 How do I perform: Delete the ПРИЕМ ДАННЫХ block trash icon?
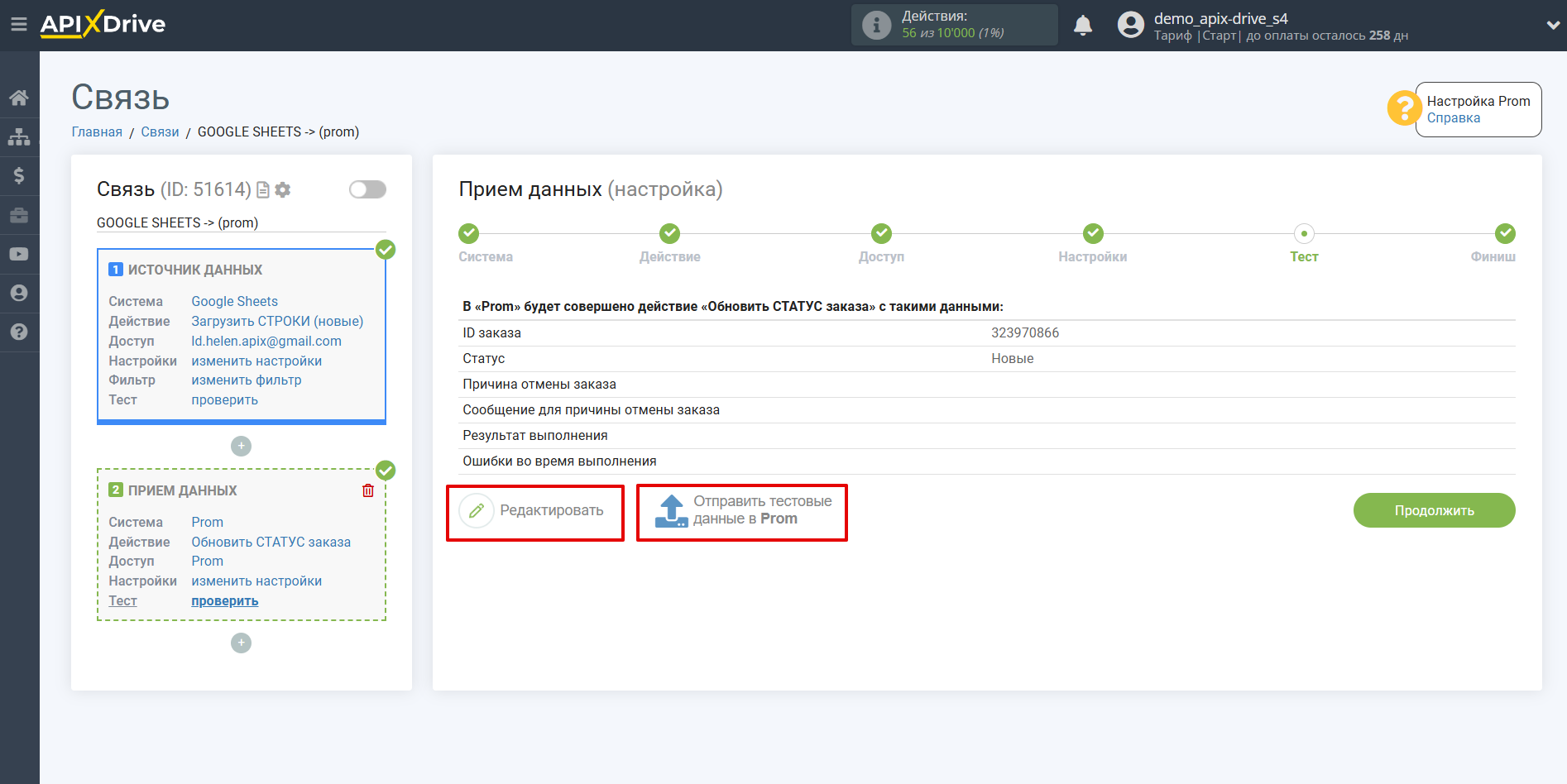[368, 490]
